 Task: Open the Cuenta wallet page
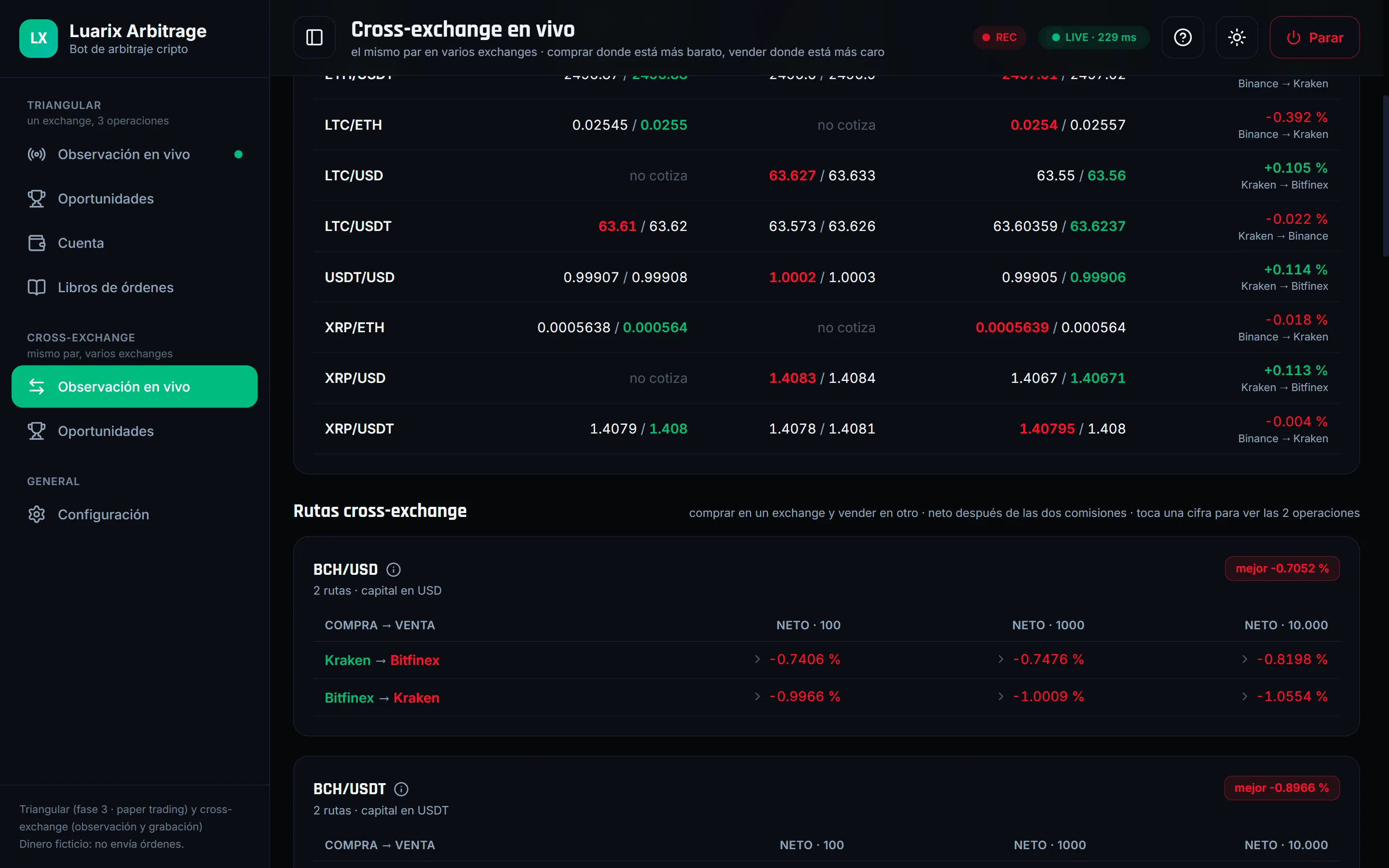(134, 243)
